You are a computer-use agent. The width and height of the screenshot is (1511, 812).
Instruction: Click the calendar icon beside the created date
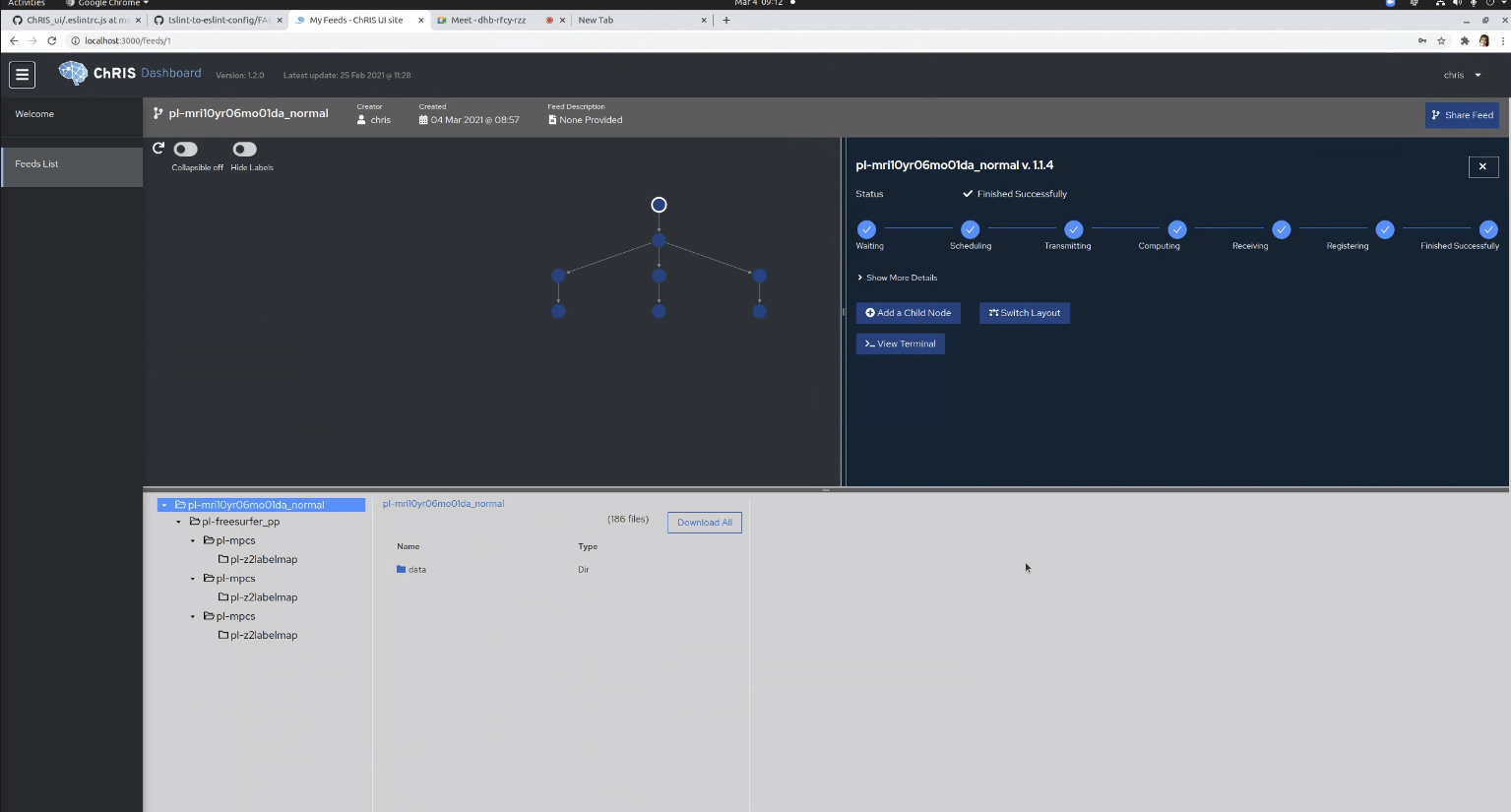coord(423,120)
